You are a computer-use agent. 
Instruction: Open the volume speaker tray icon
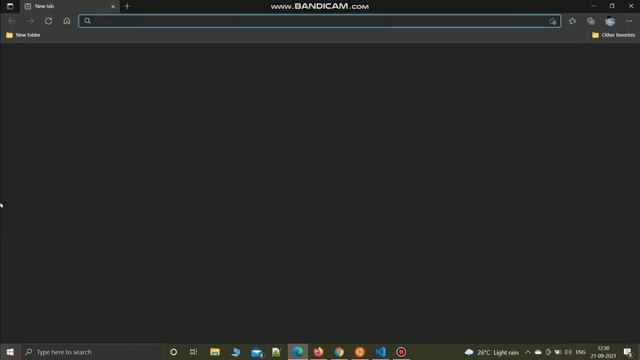point(568,352)
